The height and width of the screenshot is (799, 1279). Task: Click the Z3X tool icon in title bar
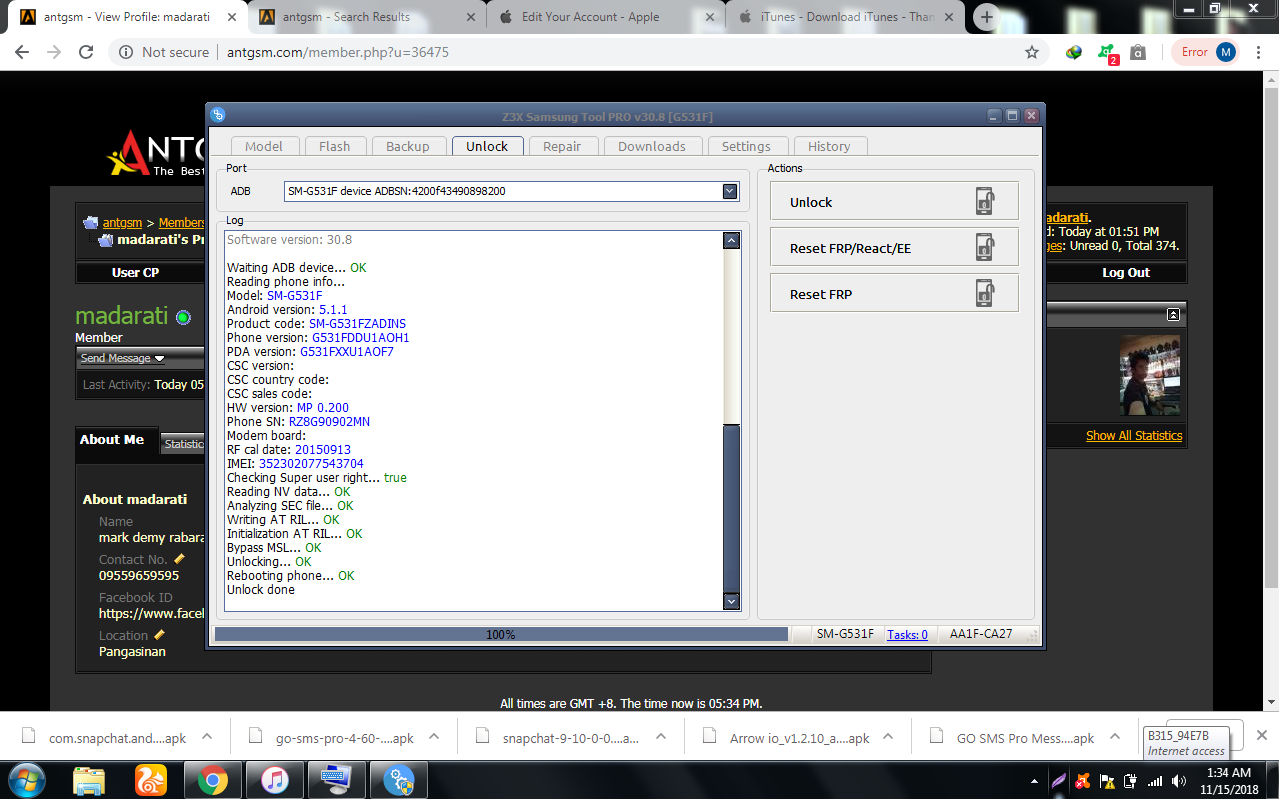click(218, 115)
